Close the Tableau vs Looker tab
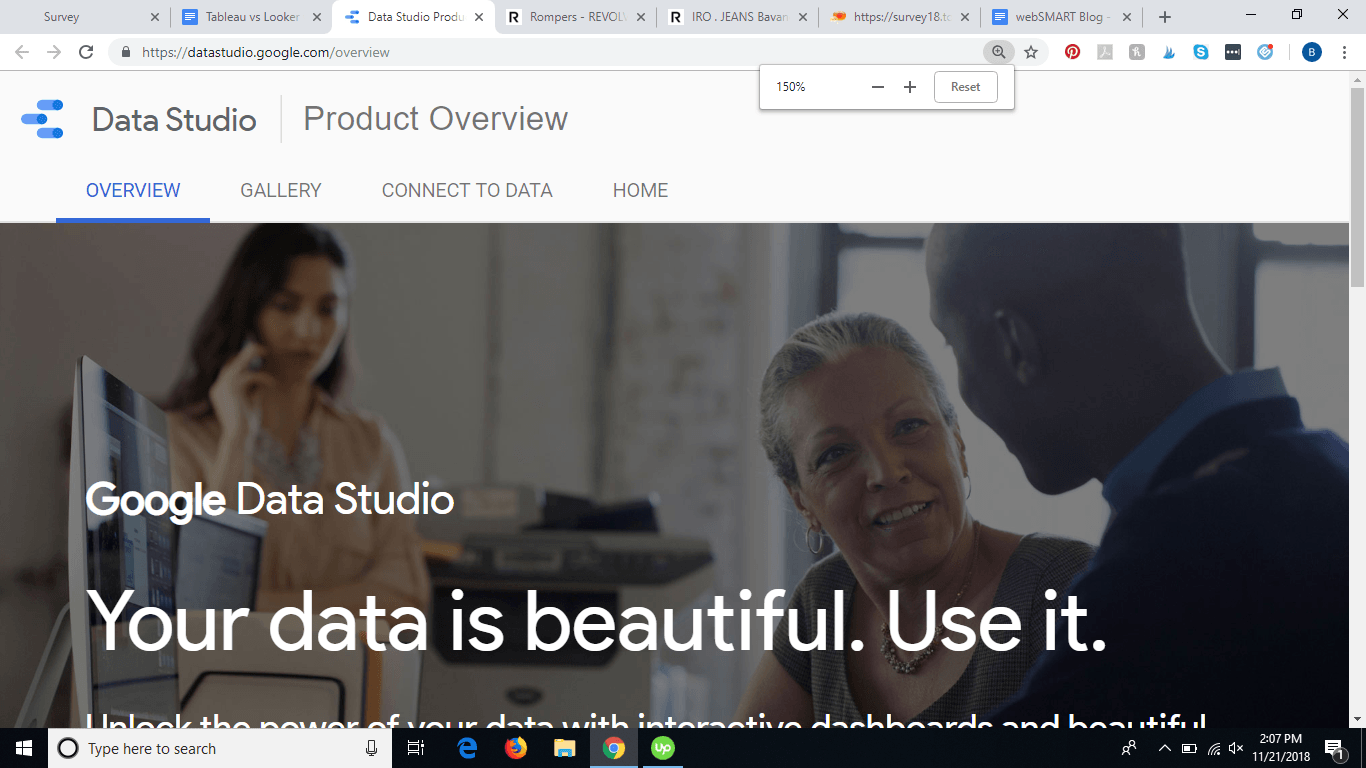 click(316, 17)
